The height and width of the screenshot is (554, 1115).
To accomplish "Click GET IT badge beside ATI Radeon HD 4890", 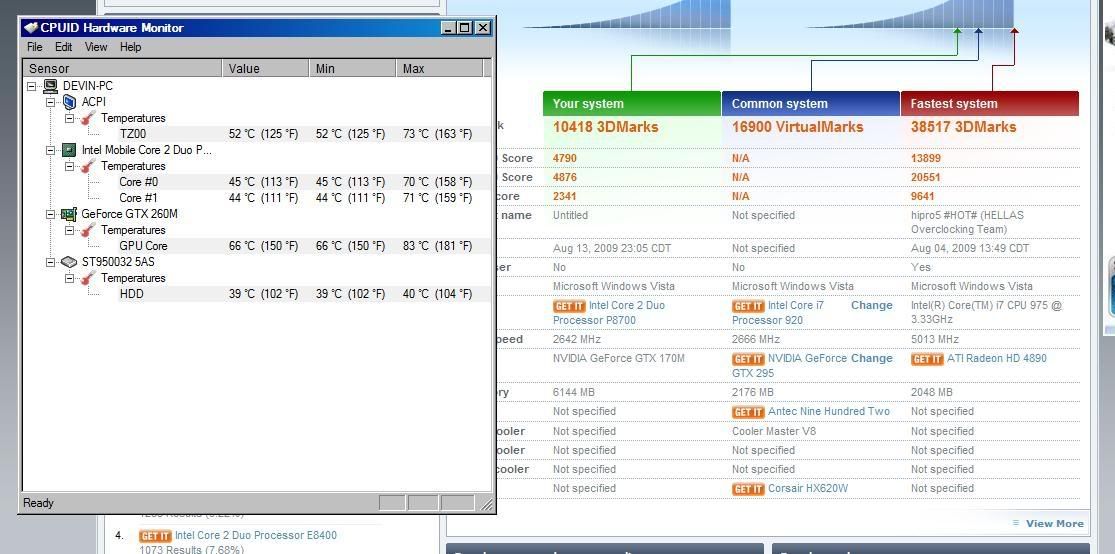I will click(927, 359).
